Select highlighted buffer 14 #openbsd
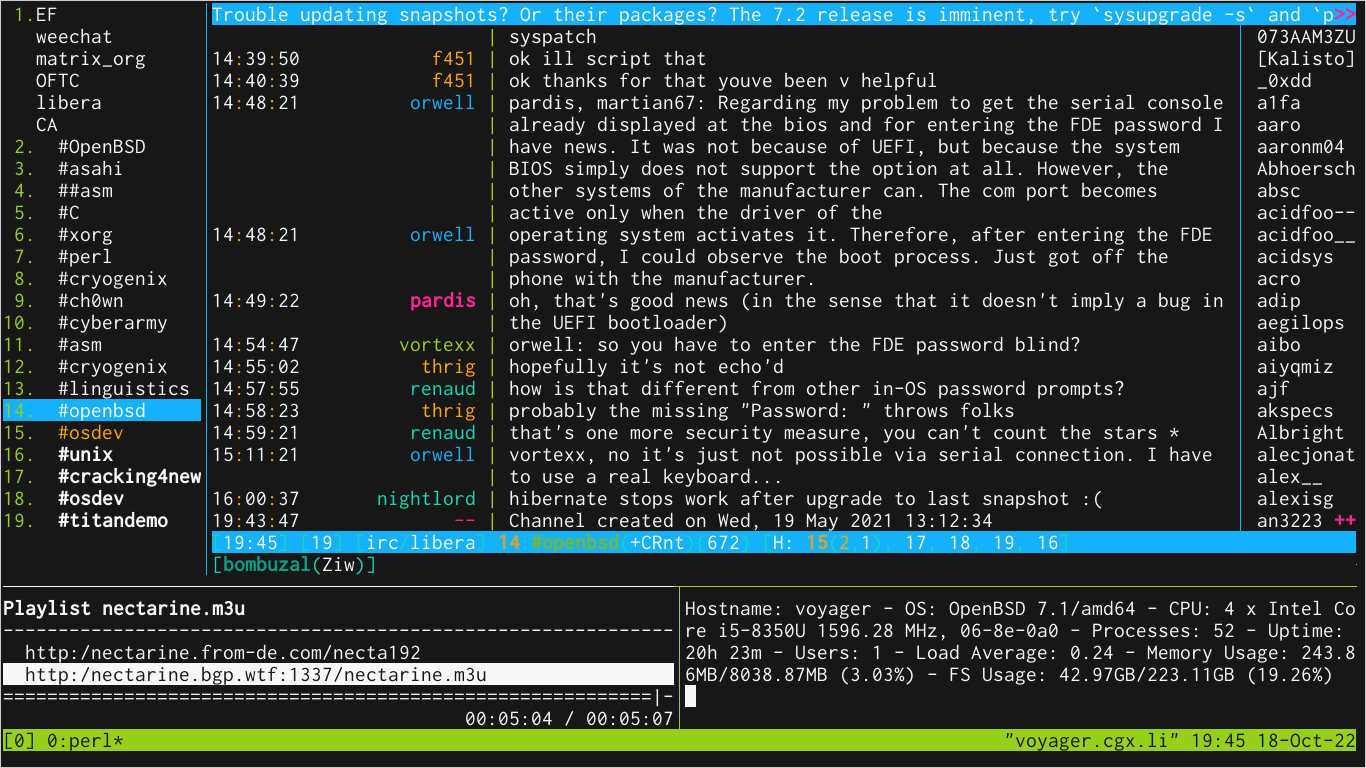The height and width of the screenshot is (768, 1366). click(102, 411)
